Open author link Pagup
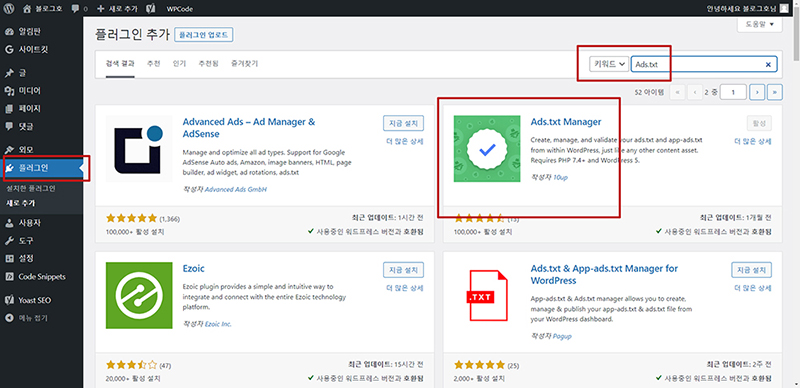Screen dimensions: 800x388 click(562, 336)
